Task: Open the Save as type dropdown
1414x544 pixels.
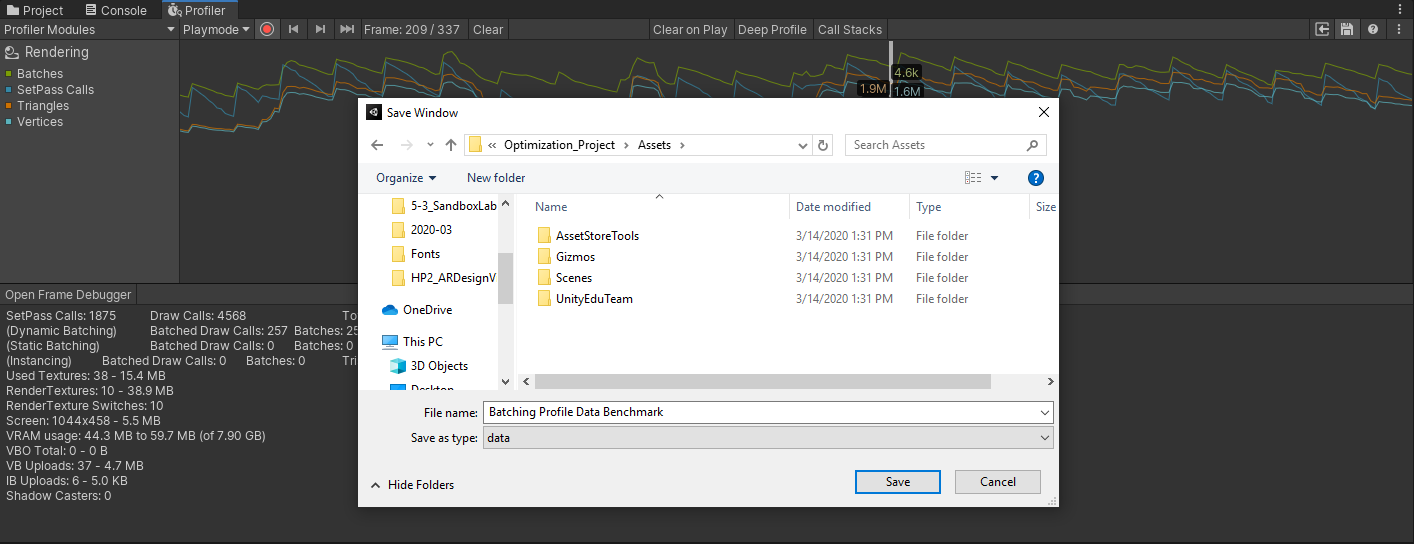Action: [x=767, y=438]
